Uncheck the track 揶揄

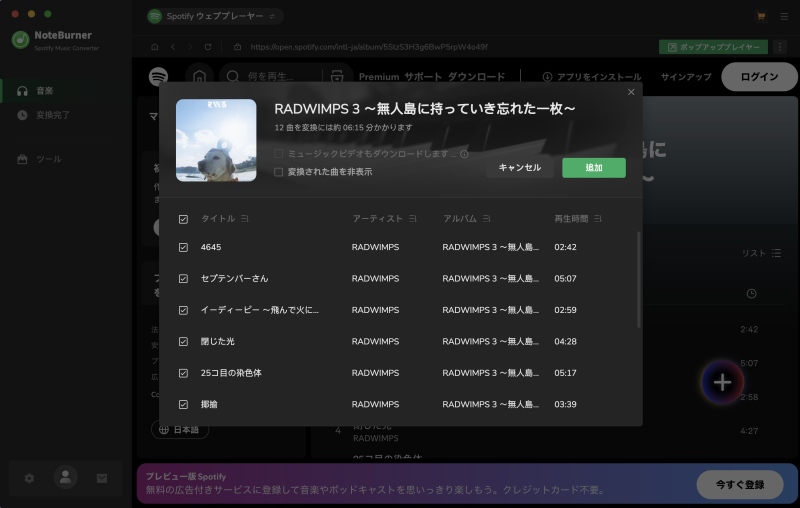pos(183,404)
